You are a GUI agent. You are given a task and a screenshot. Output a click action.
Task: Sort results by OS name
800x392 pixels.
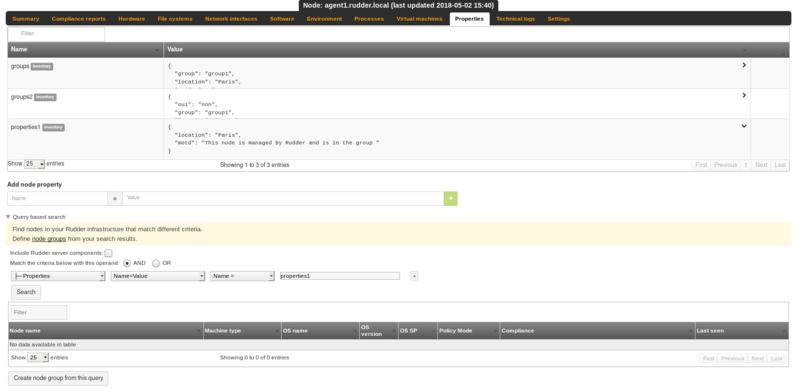click(320, 331)
